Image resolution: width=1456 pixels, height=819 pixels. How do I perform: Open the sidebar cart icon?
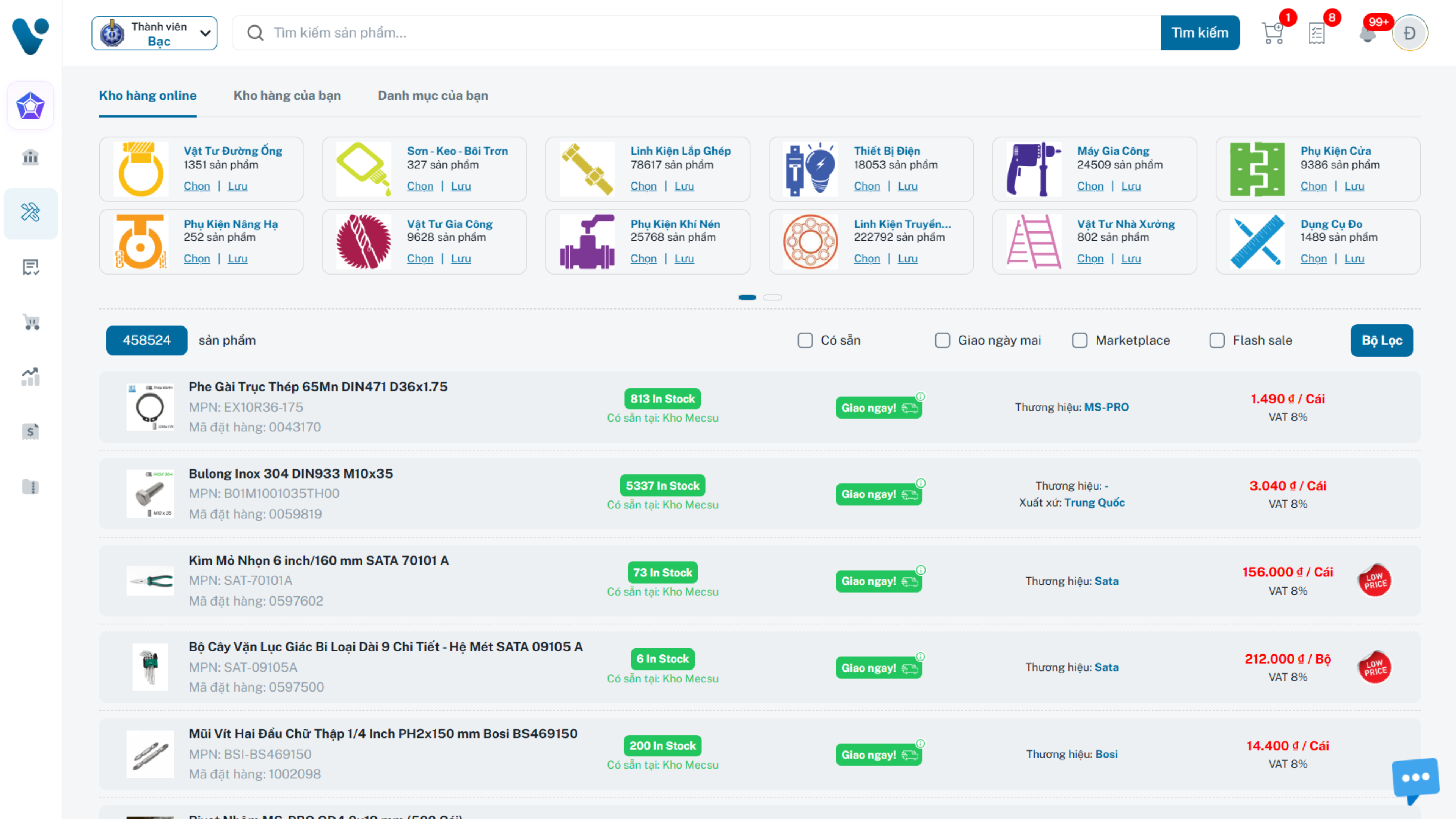[x=30, y=322]
